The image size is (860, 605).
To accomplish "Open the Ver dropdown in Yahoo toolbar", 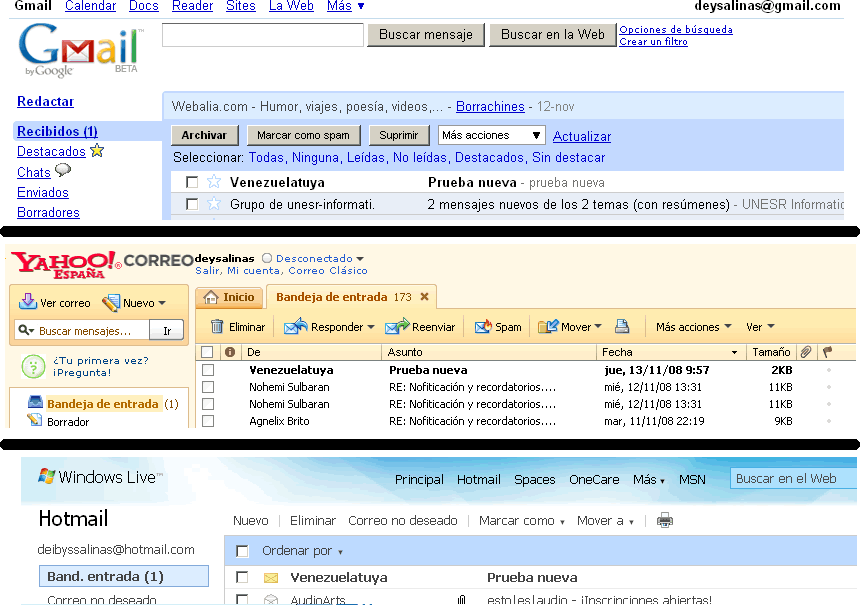I will click(760, 326).
